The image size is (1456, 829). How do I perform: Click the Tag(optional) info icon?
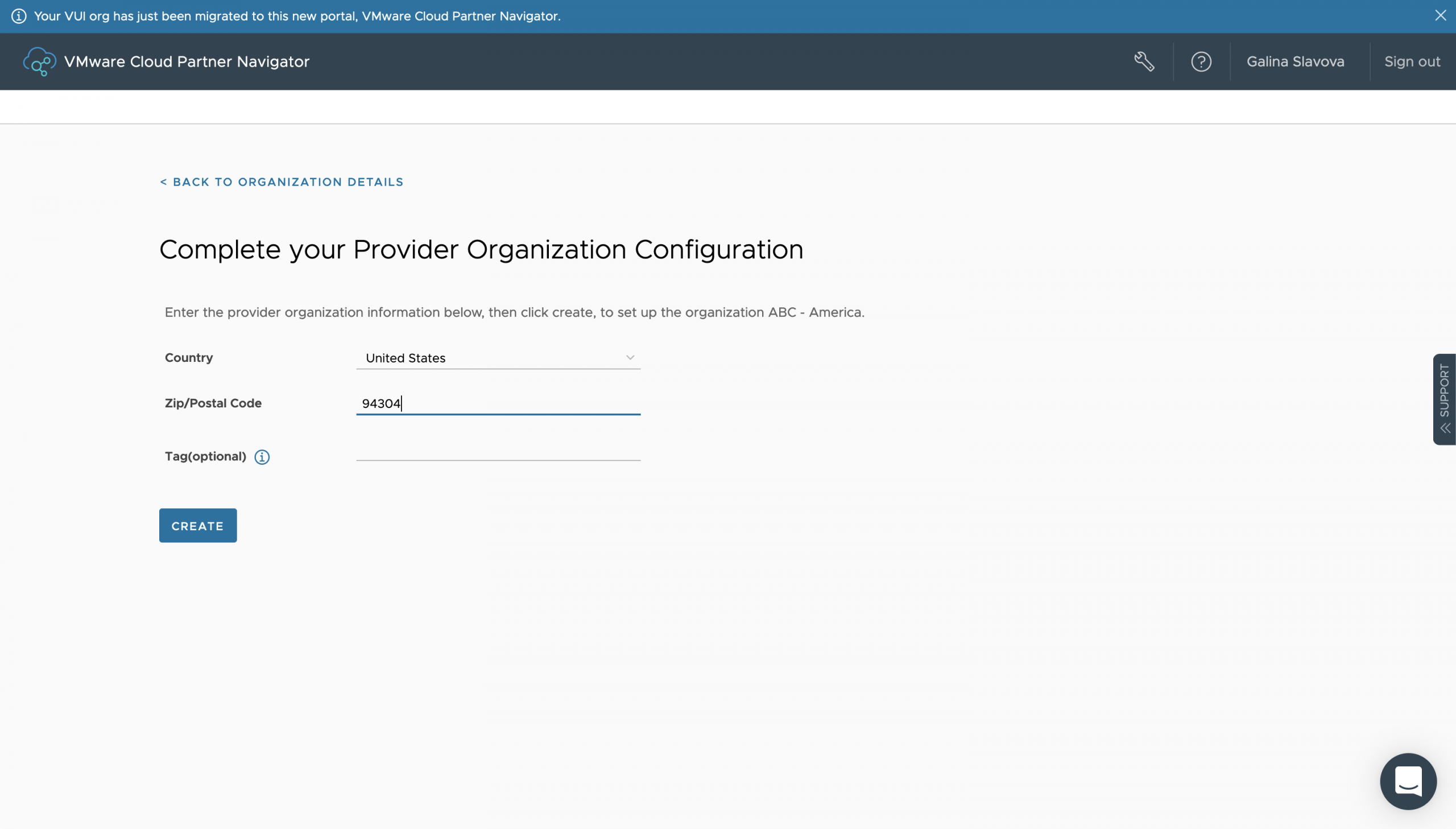[x=262, y=457]
